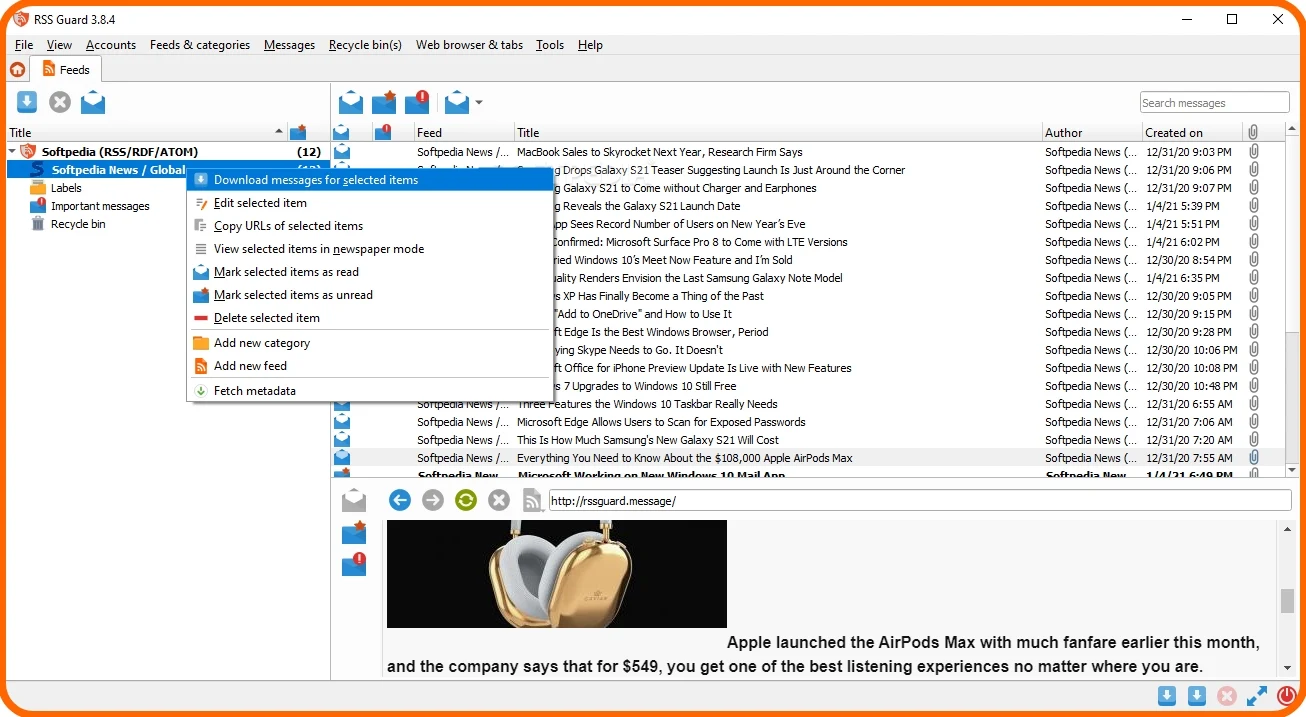Choose Download messages for selected items
Image resolution: width=1306 pixels, height=717 pixels.
coord(371,180)
